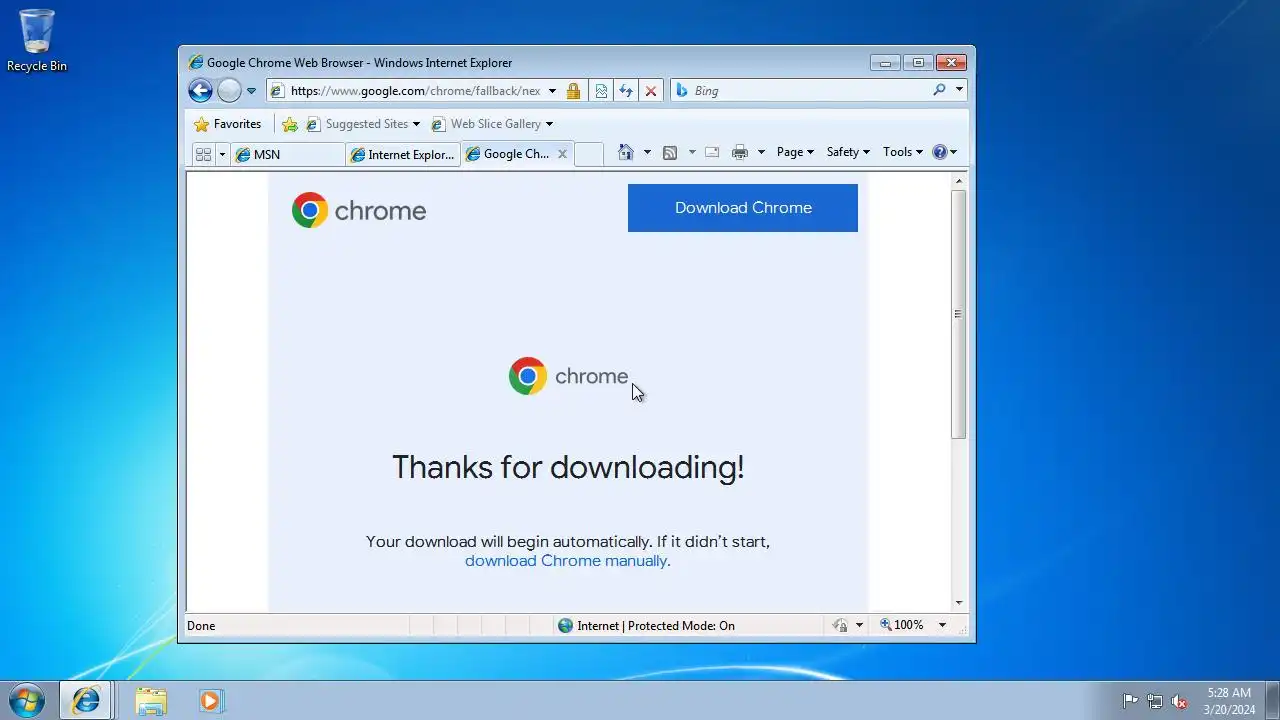This screenshot has height=720, width=1280.
Task: Switch to the MSN tab
Action: pos(288,154)
